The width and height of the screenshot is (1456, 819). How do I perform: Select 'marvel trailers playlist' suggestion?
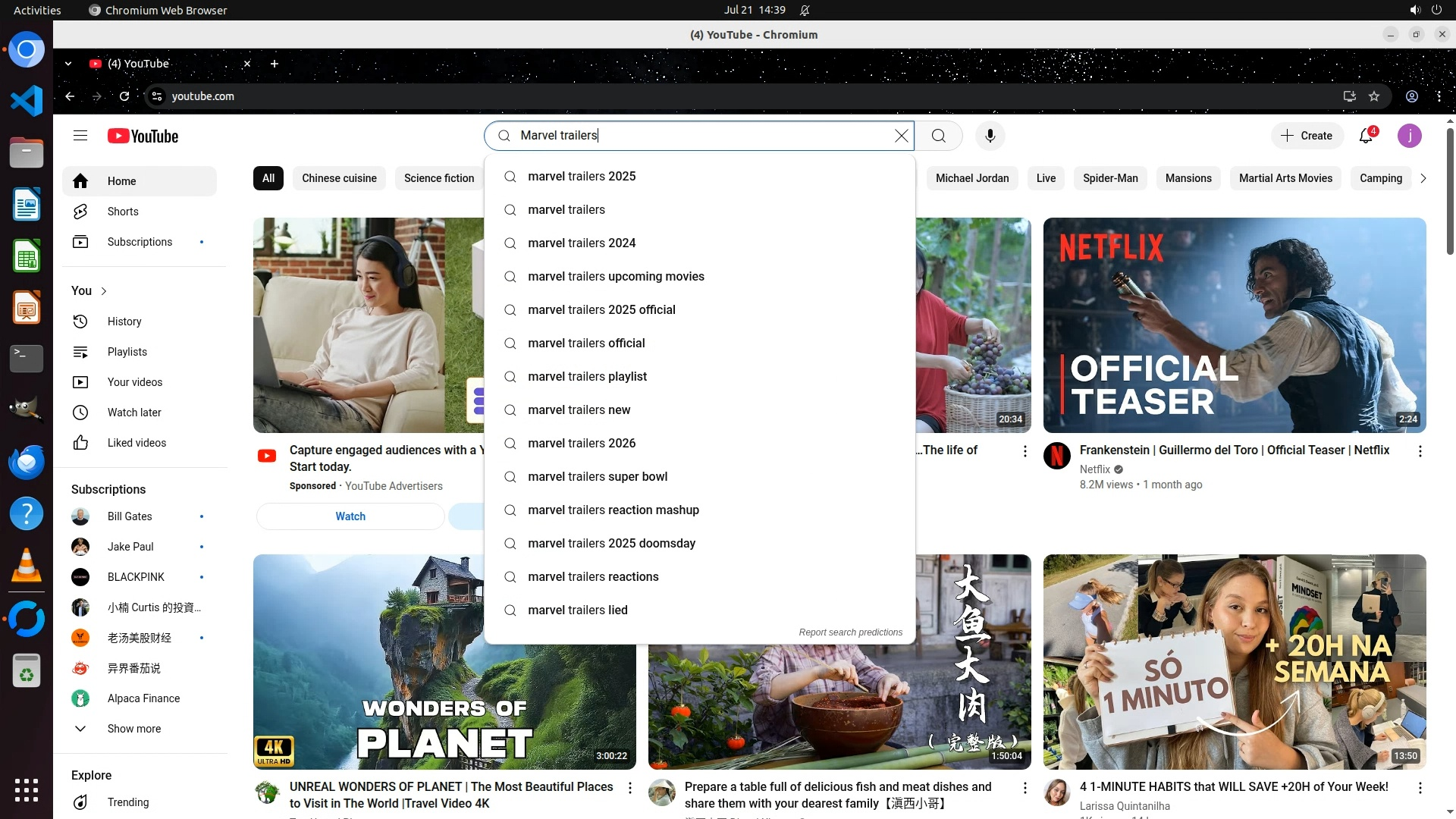(587, 376)
